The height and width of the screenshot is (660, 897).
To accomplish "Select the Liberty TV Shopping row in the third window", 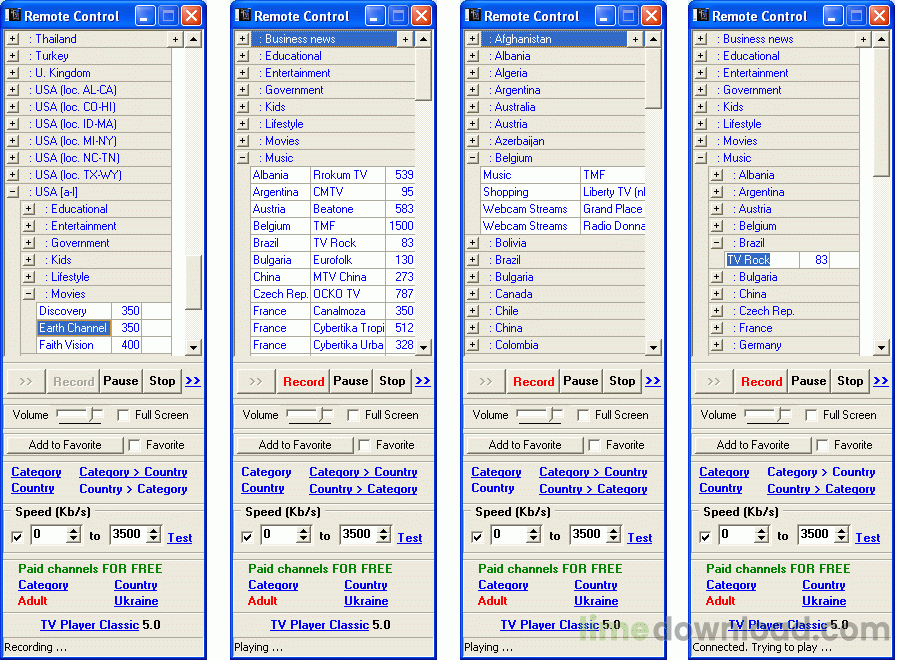I will (x=563, y=192).
